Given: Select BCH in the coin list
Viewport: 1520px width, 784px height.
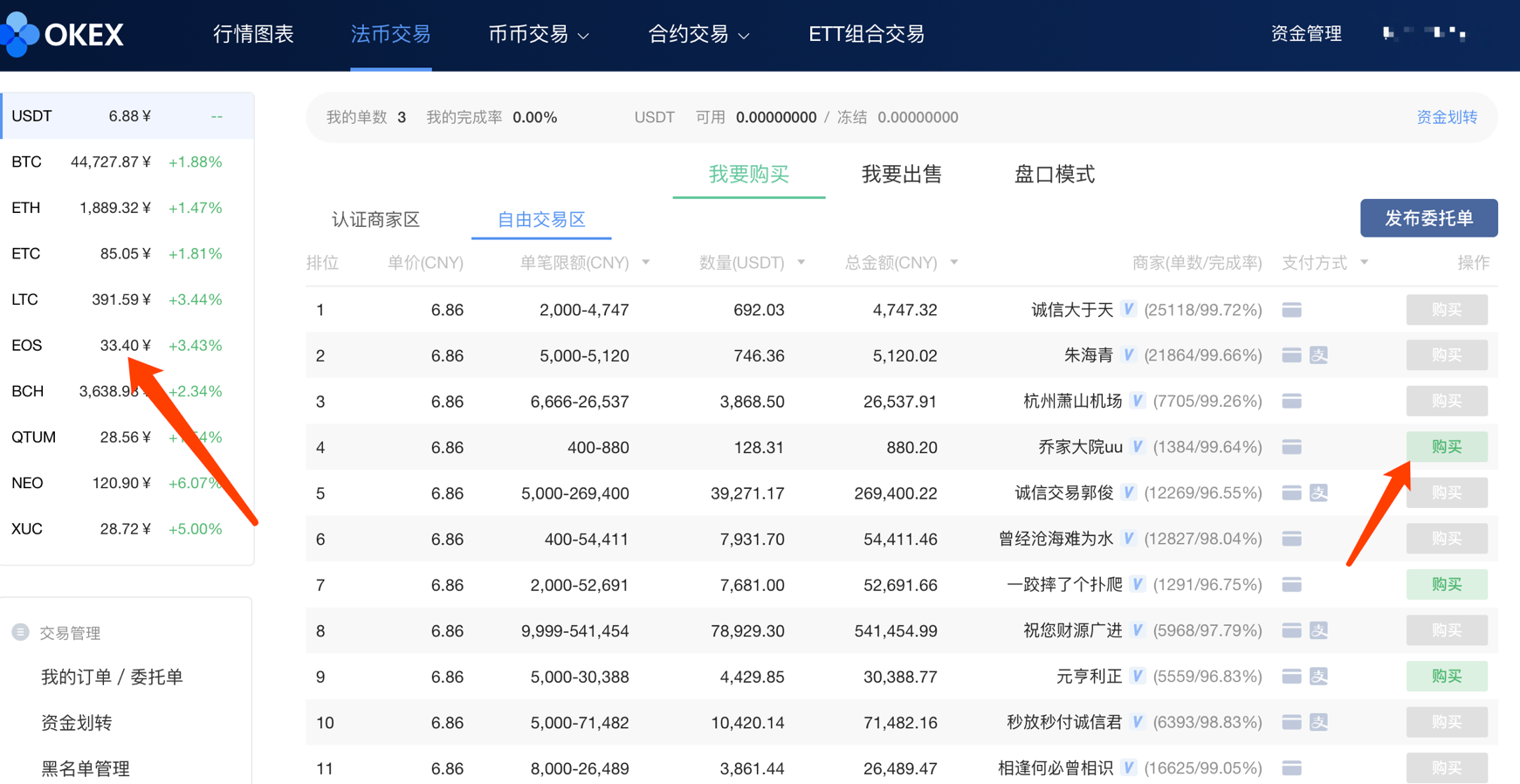Looking at the screenshot, I should 127,391.
